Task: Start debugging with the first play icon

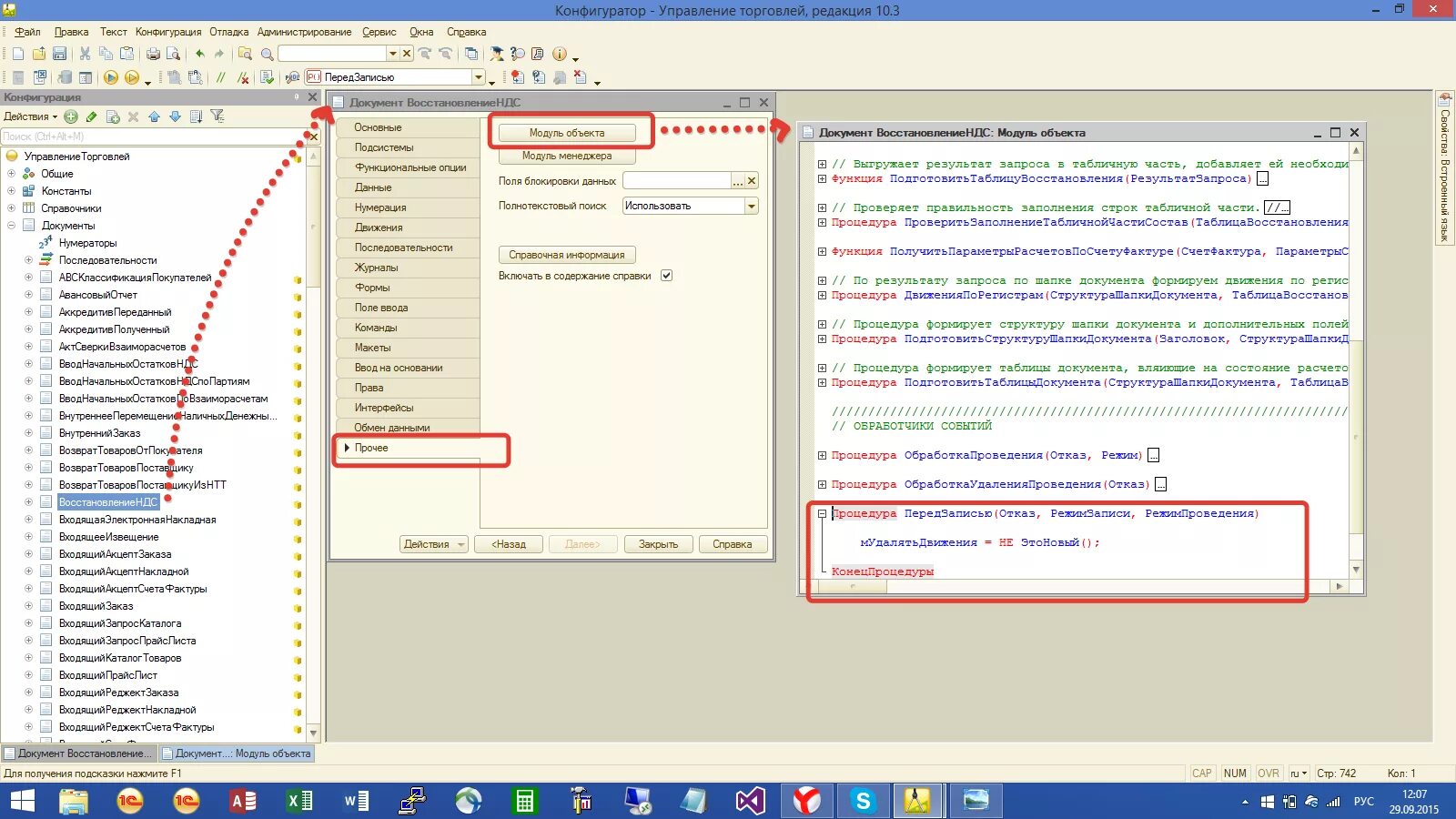Action: 111,77
